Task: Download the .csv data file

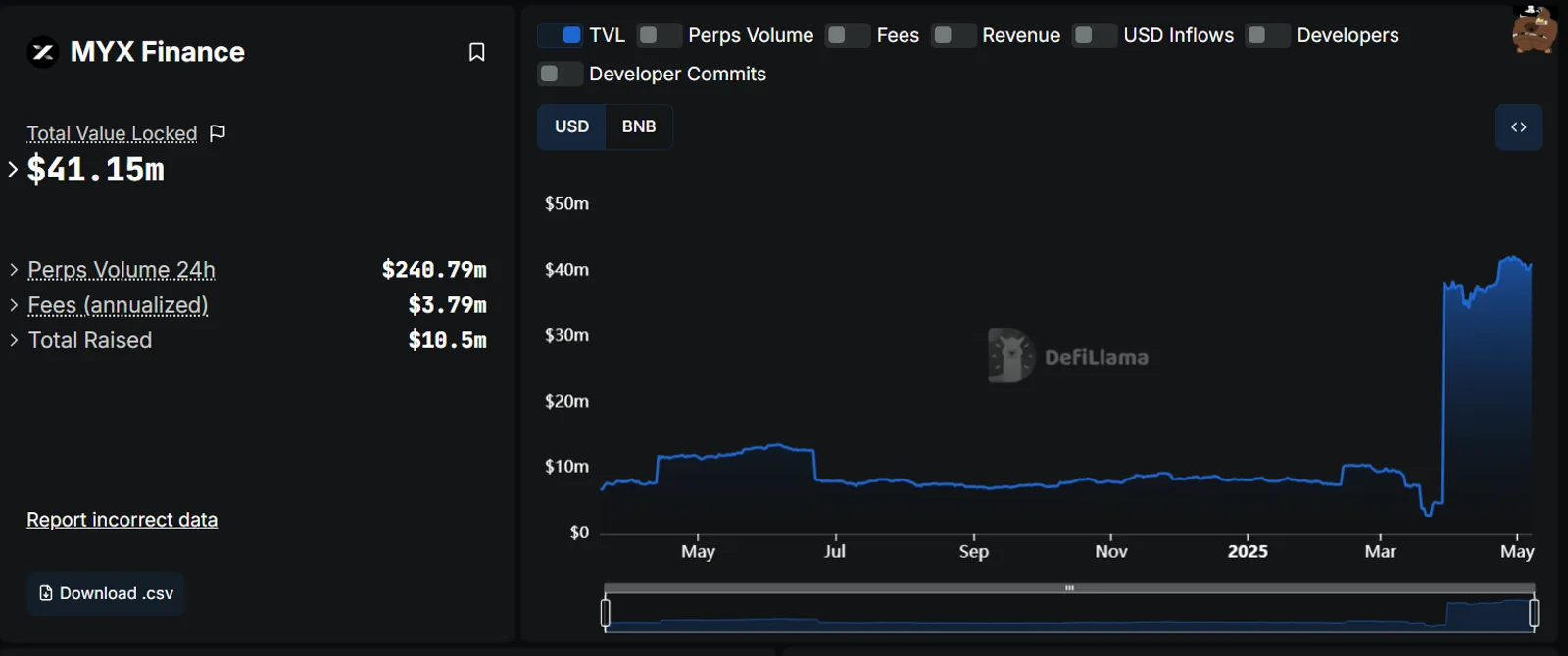Action: point(106,593)
